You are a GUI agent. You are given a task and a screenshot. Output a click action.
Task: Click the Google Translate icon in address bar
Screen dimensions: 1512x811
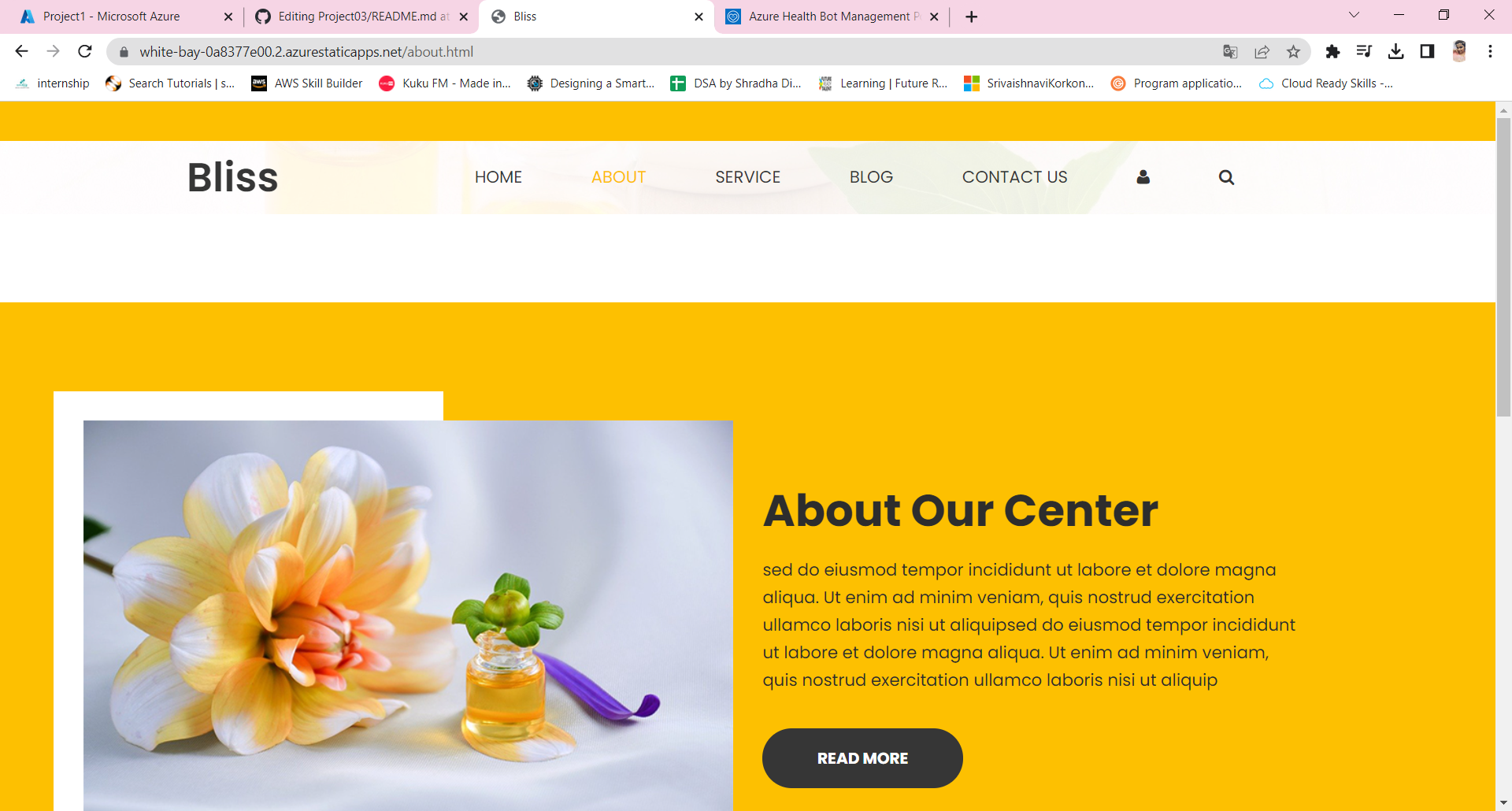tap(1230, 52)
